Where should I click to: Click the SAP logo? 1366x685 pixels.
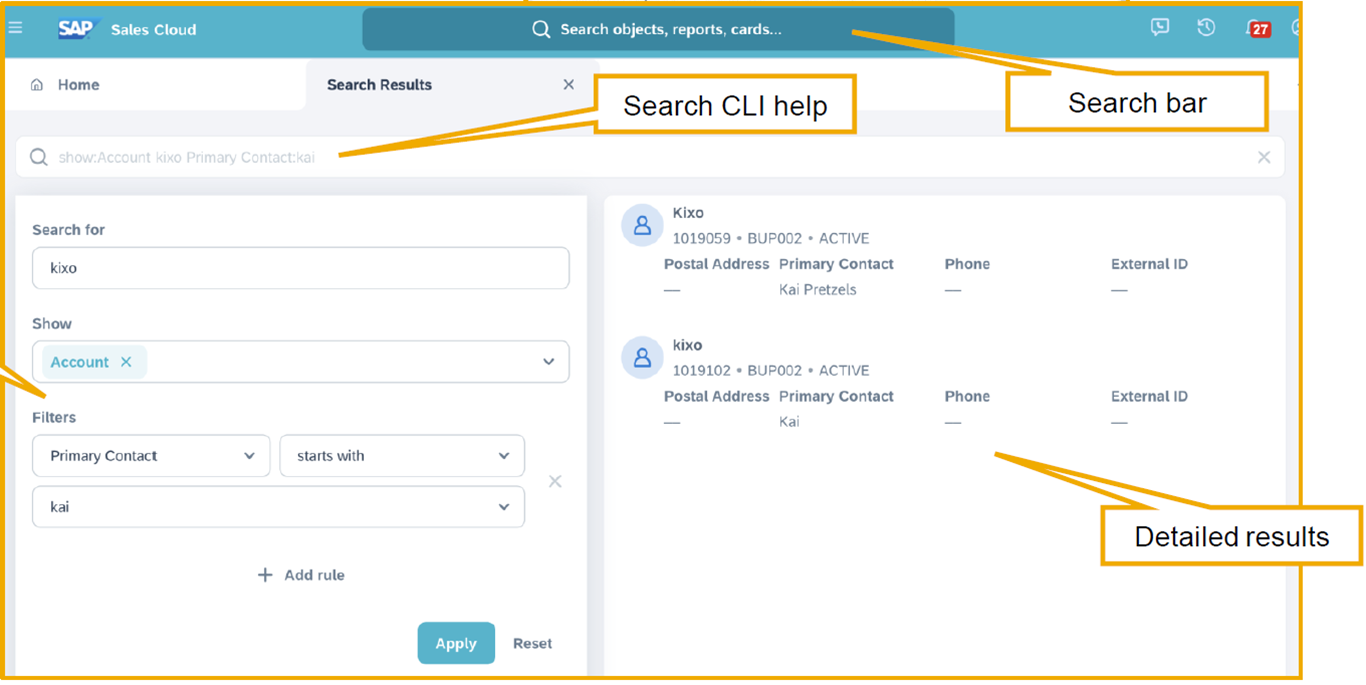pyautogui.click(x=78, y=29)
